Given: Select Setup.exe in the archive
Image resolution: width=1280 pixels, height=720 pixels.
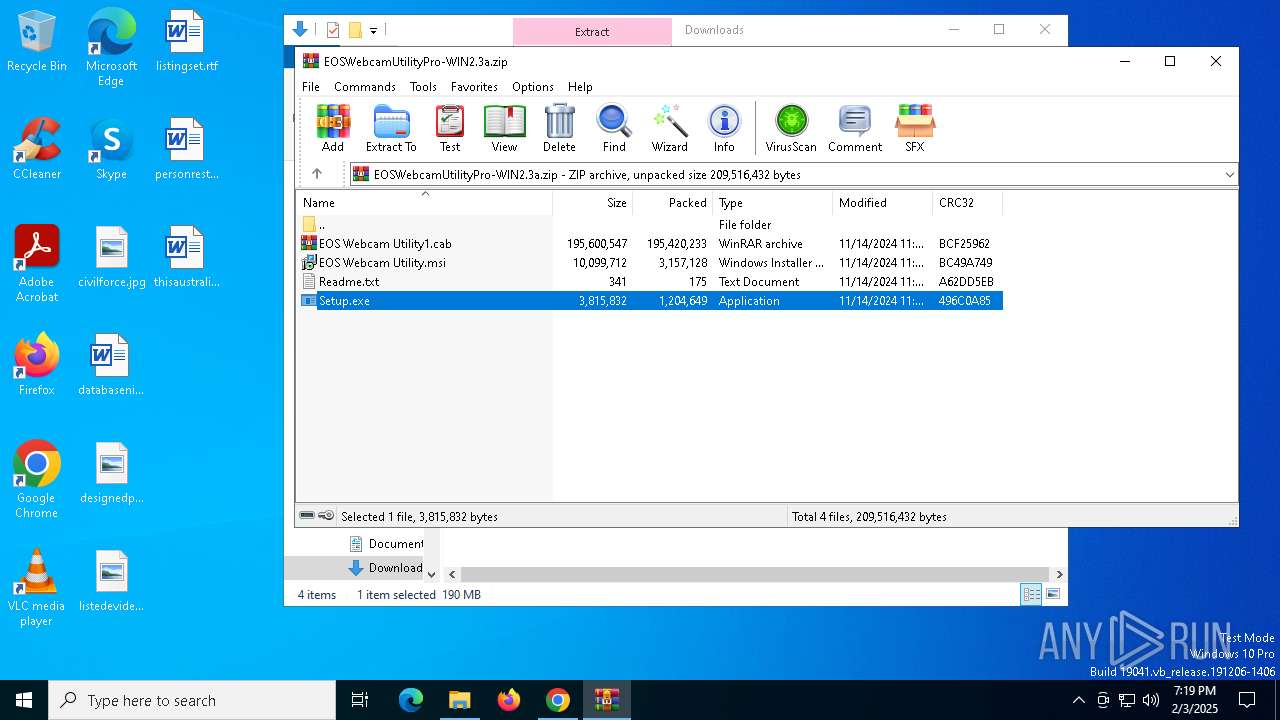Looking at the screenshot, I should click(x=650, y=301).
